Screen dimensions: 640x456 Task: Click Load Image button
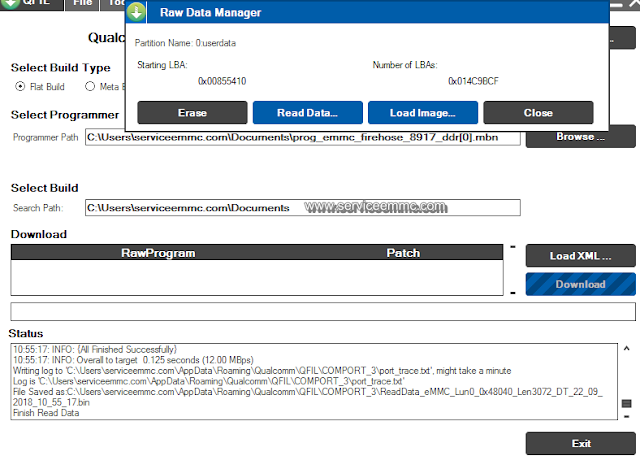coord(423,113)
